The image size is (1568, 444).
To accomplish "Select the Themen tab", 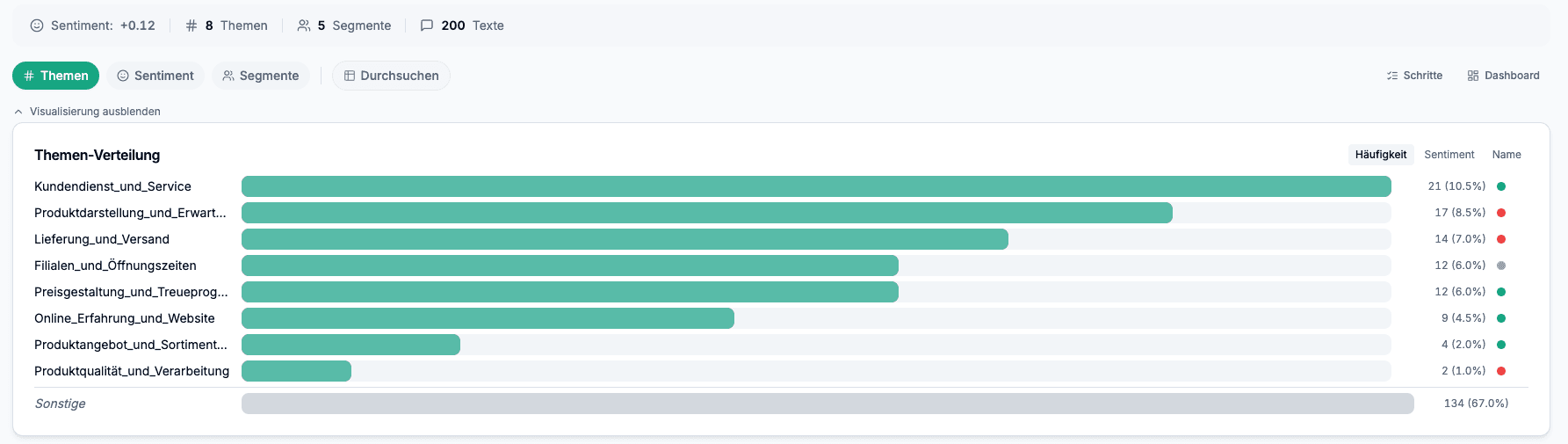I will point(55,76).
